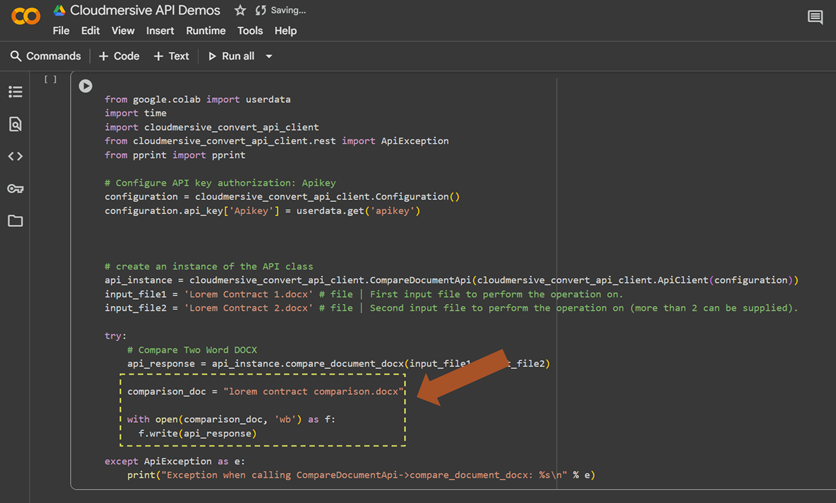Open the File menu
Image resolution: width=836 pixels, height=503 pixels.
click(x=61, y=31)
